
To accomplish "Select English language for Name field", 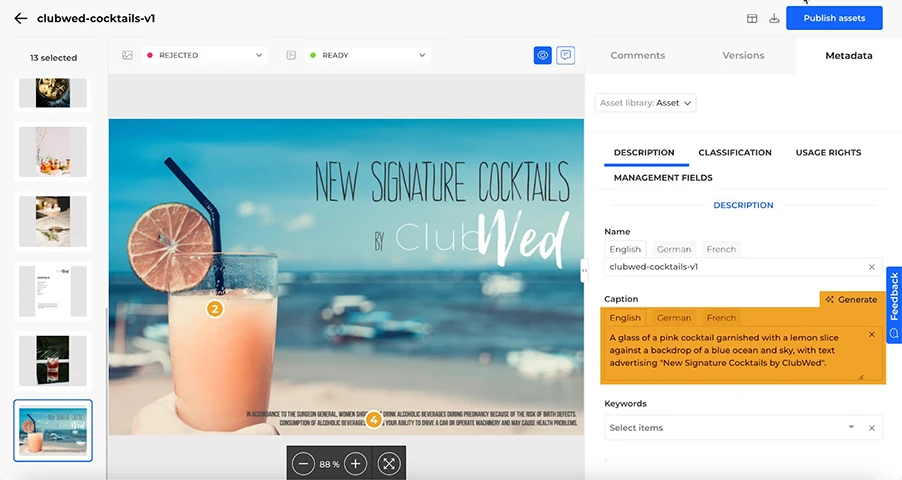I will tap(625, 249).
